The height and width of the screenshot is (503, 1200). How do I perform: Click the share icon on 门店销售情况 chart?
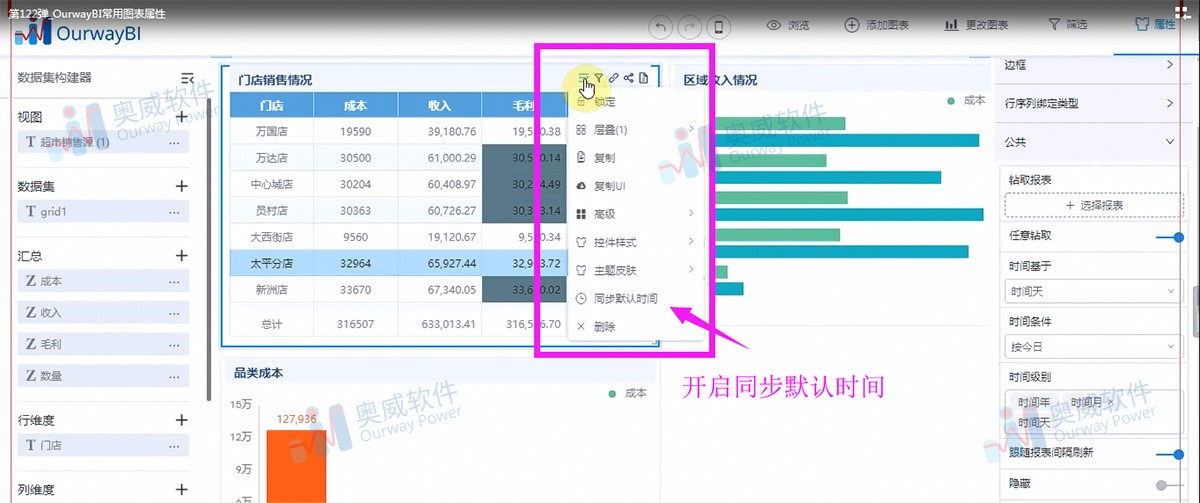(628, 78)
